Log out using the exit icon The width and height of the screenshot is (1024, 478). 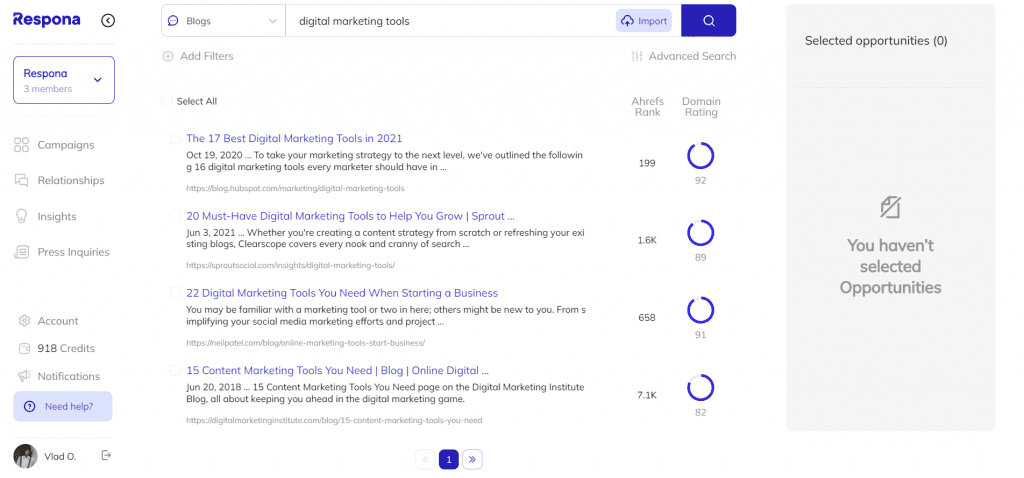point(106,455)
